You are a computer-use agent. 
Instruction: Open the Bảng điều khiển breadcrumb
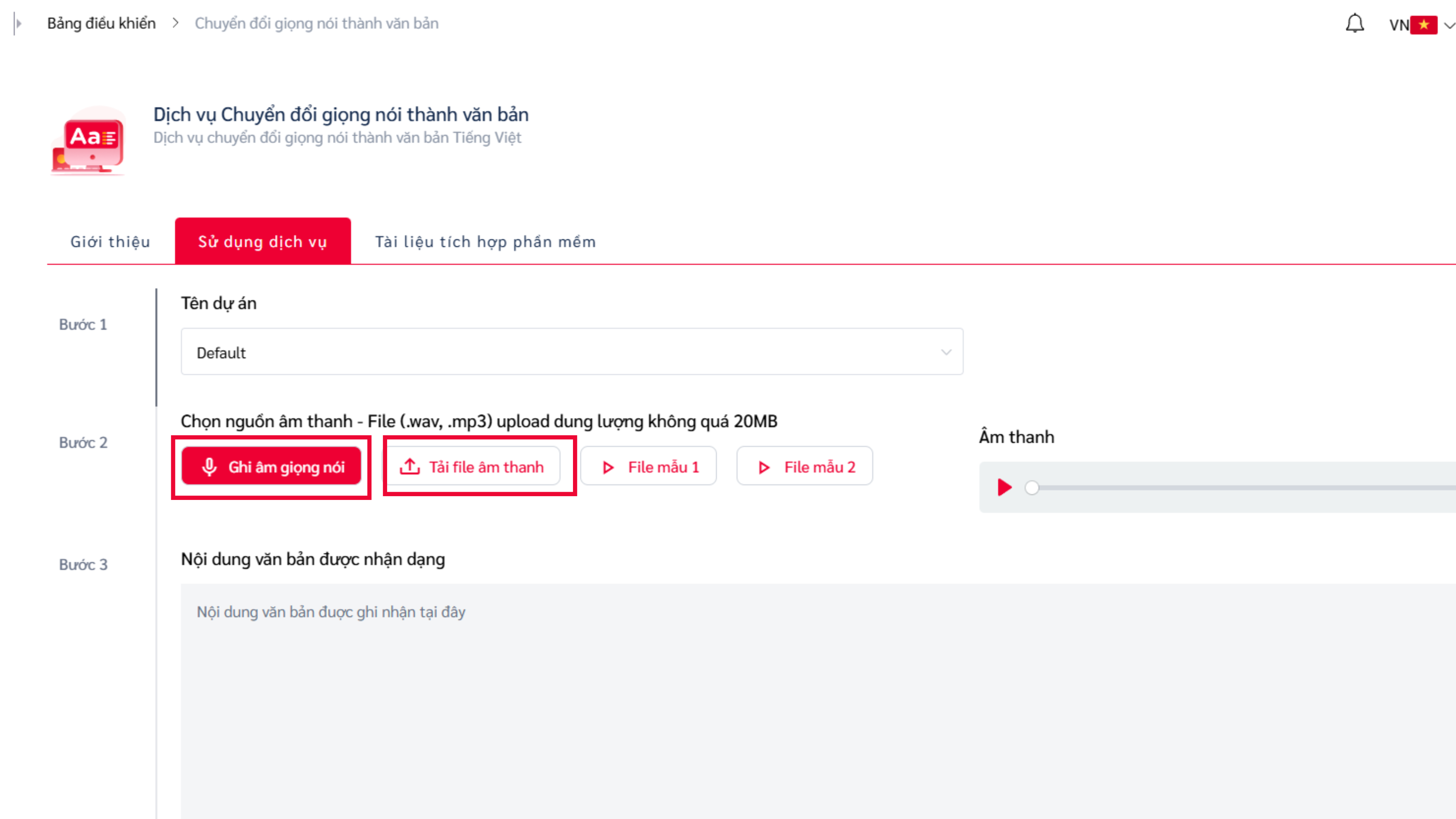101,23
